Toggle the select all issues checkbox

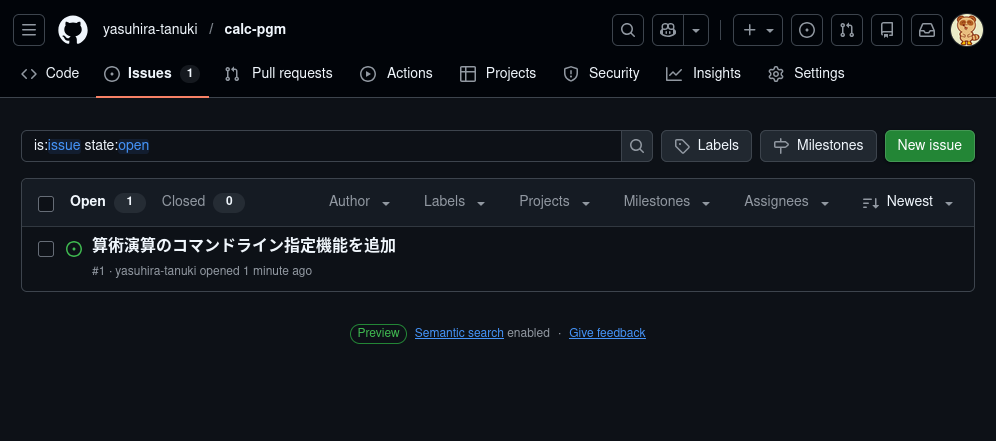point(46,203)
